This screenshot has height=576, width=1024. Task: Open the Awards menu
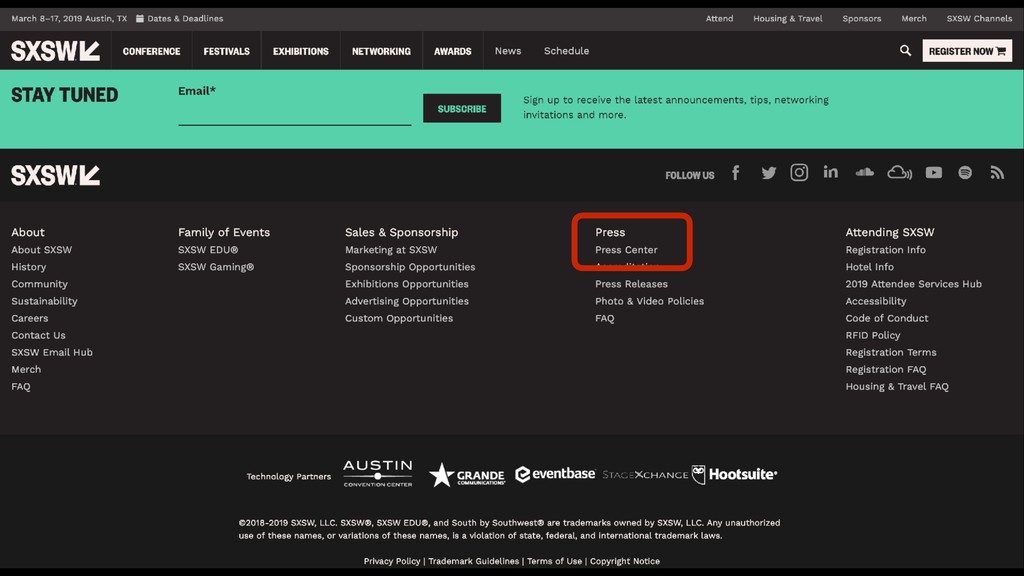tap(453, 51)
